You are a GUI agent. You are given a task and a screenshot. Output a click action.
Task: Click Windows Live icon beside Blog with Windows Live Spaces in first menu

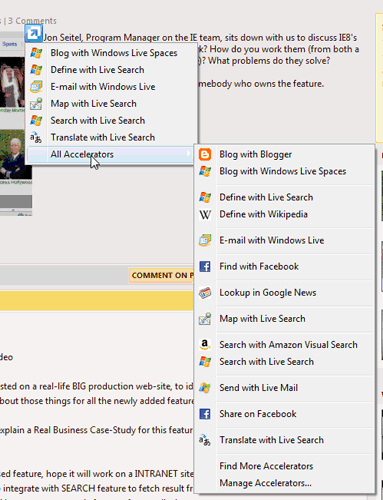pyautogui.click(x=36, y=53)
